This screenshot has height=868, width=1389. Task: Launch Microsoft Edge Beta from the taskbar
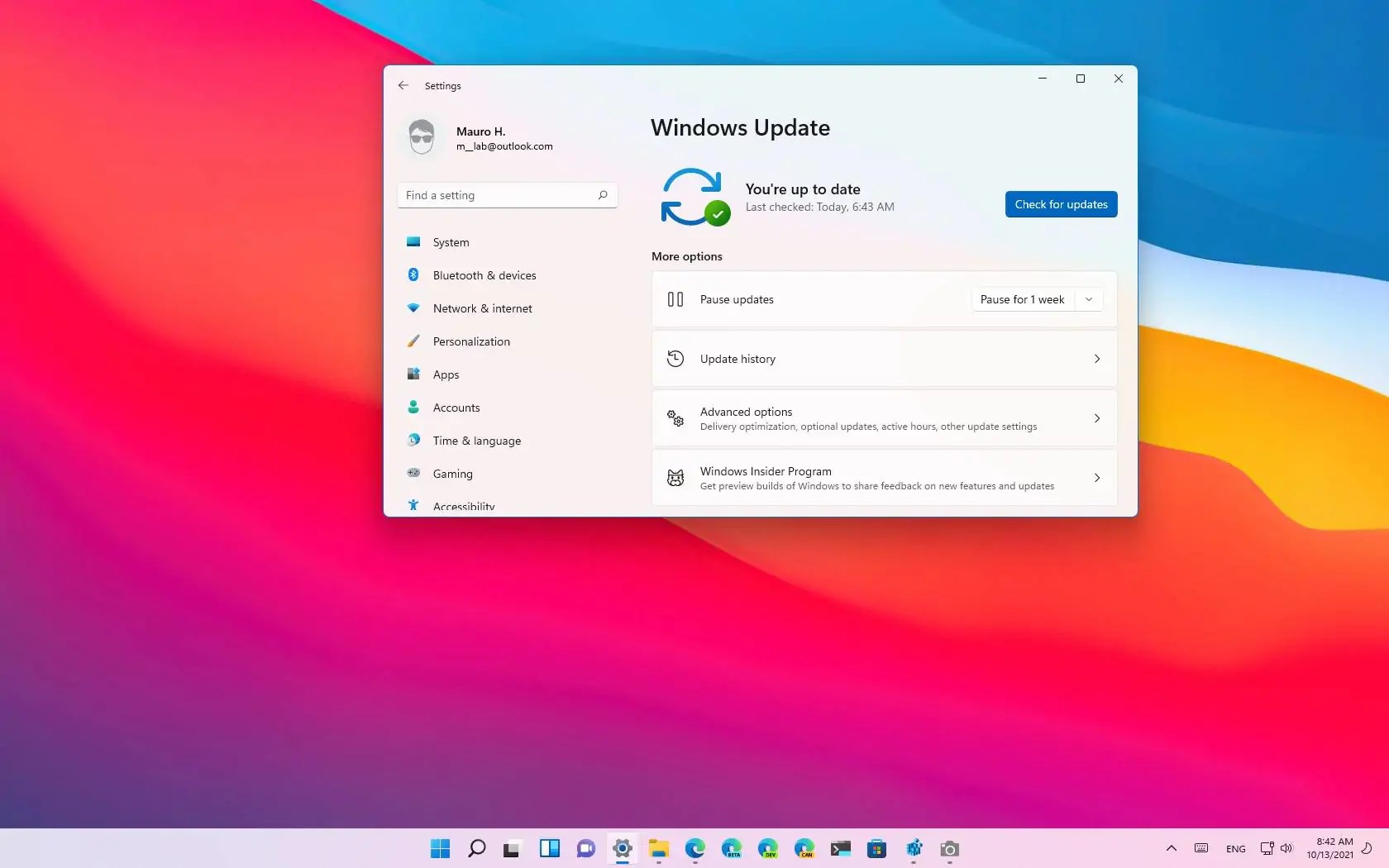coord(732,848)
